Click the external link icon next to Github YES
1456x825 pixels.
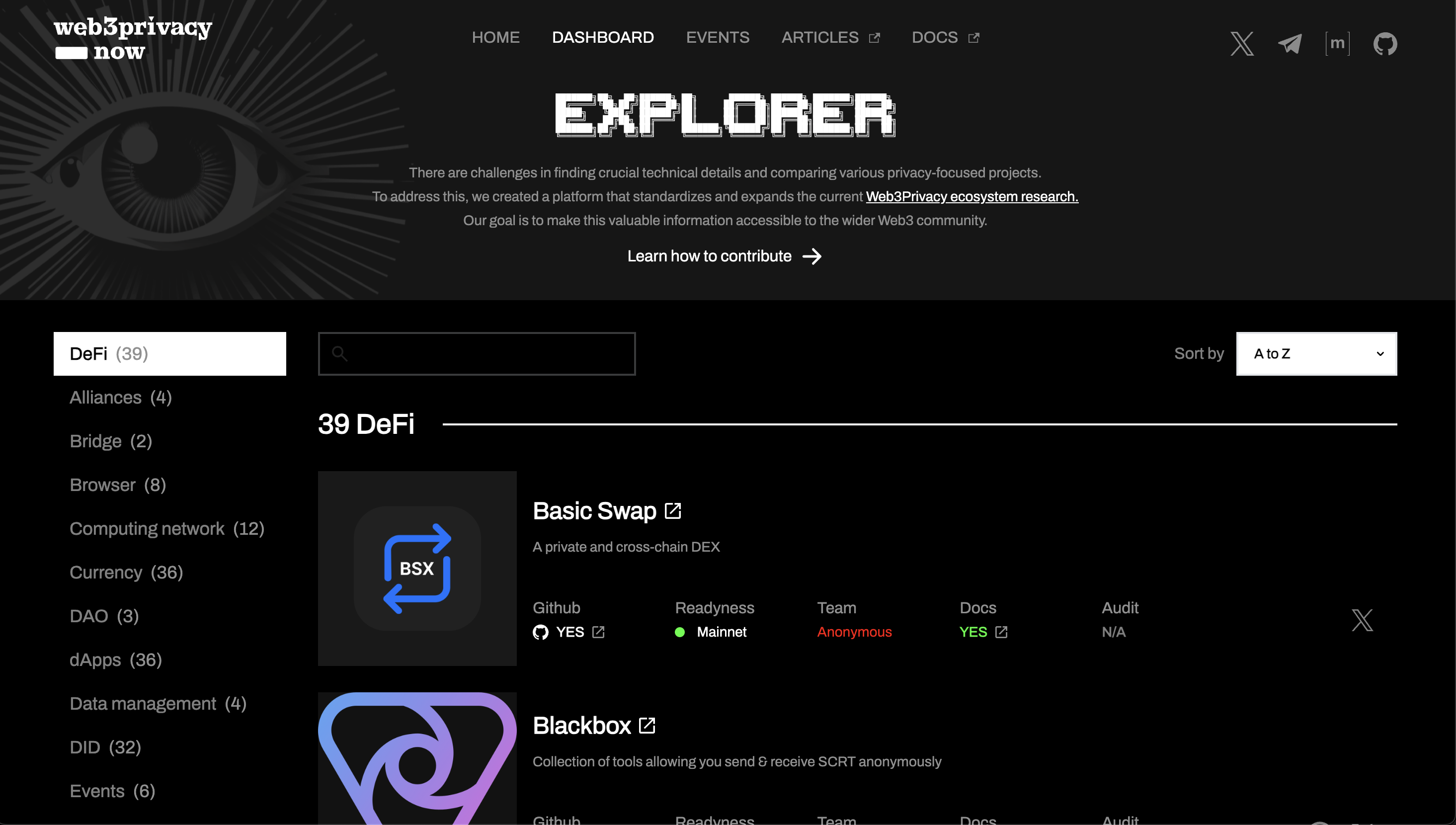[598, 632]
